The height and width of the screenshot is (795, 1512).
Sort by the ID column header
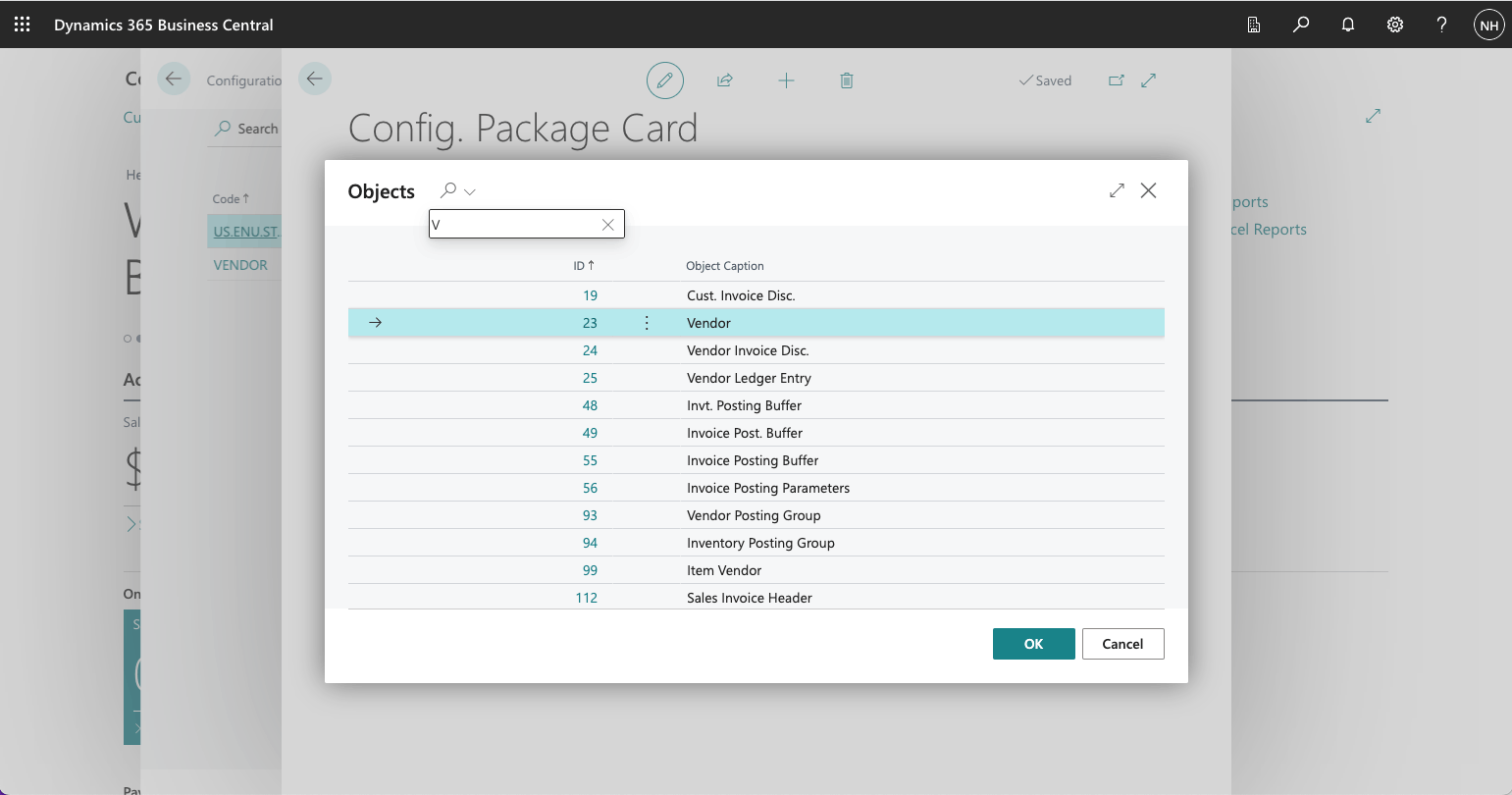tap(583, 266)
